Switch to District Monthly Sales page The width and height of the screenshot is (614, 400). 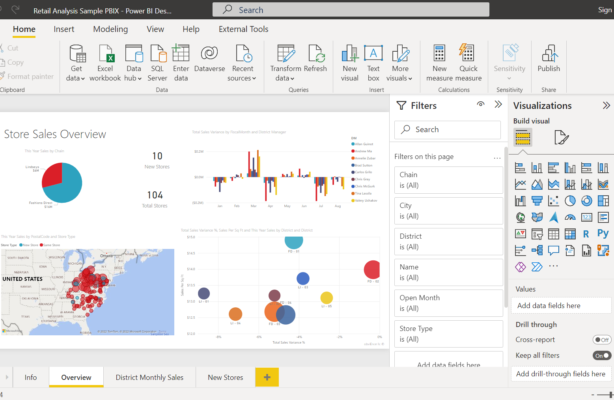click(x=149, y=377)
